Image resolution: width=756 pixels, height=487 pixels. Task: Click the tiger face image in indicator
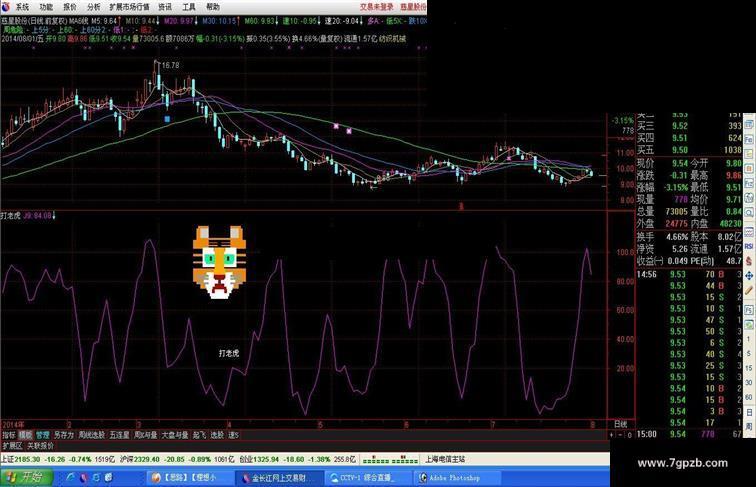coord(219,262)
